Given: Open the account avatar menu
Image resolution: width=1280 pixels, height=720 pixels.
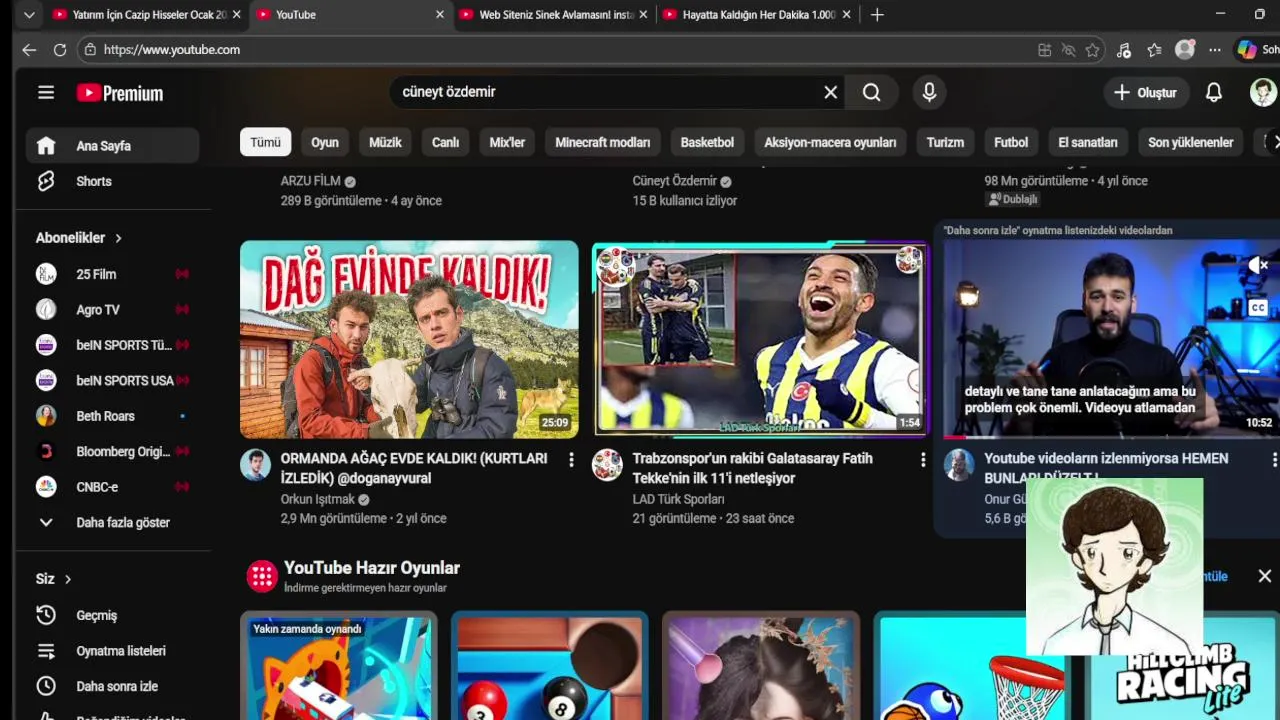Looking at the screenshot, I should (x=1263, y=92).
